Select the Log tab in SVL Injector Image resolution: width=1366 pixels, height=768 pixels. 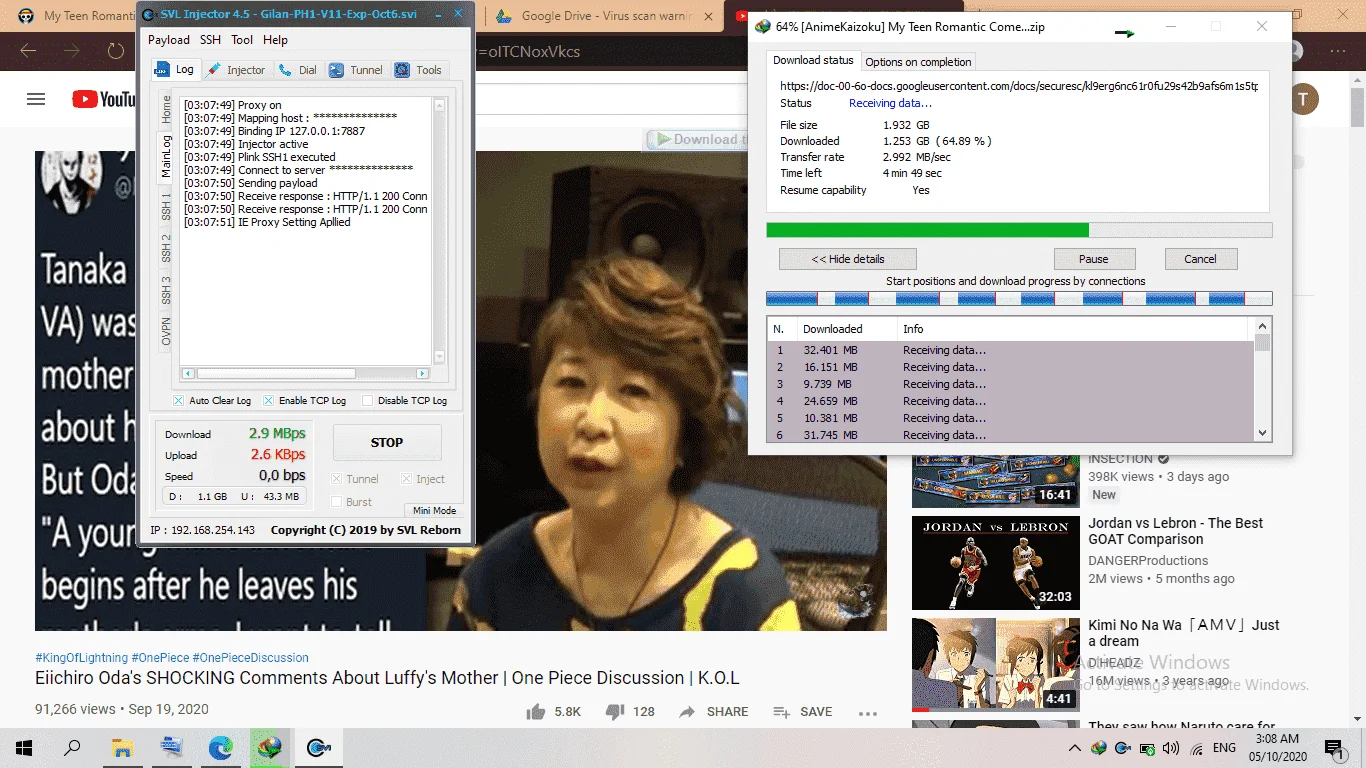[x=175, y=69]
